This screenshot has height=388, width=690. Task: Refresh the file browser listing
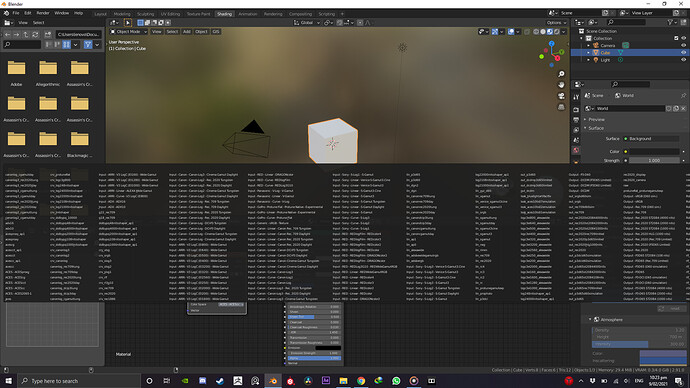pyautogui.click(x=35, y=34)
